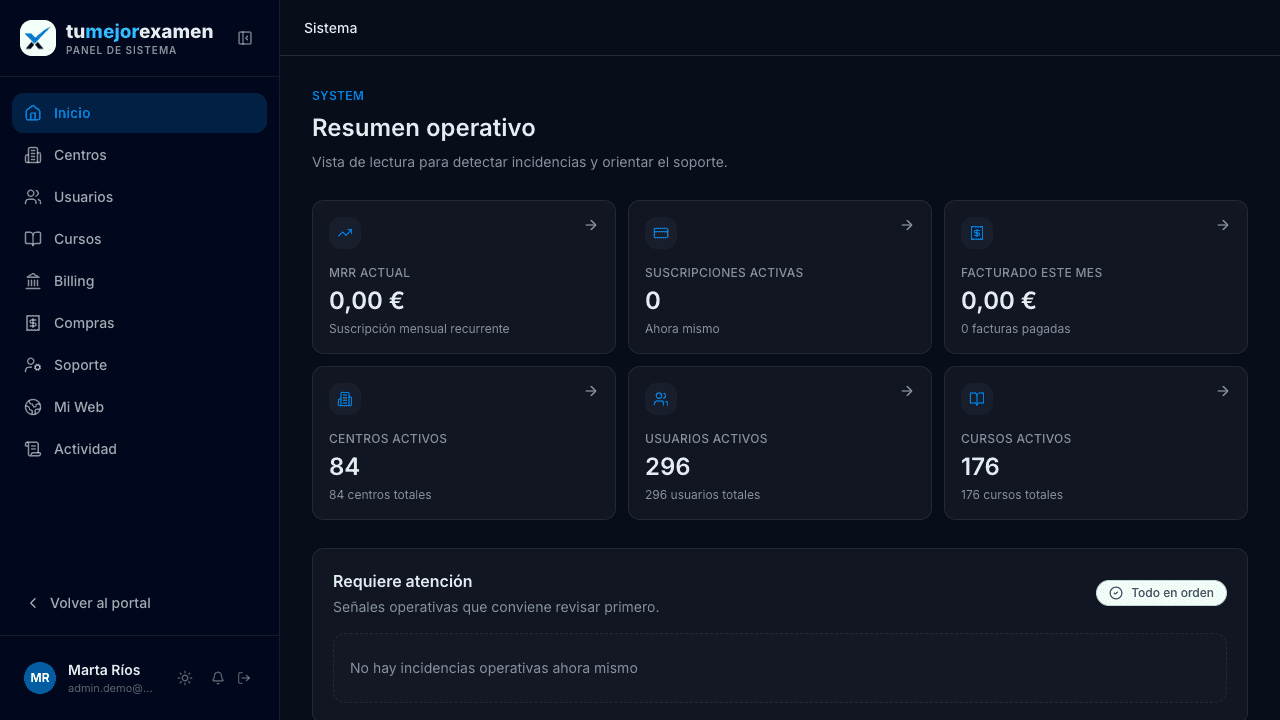This screenshot has height=720, width=1280.
Task: Click the Resumen operativo heading
Action: 424,128
